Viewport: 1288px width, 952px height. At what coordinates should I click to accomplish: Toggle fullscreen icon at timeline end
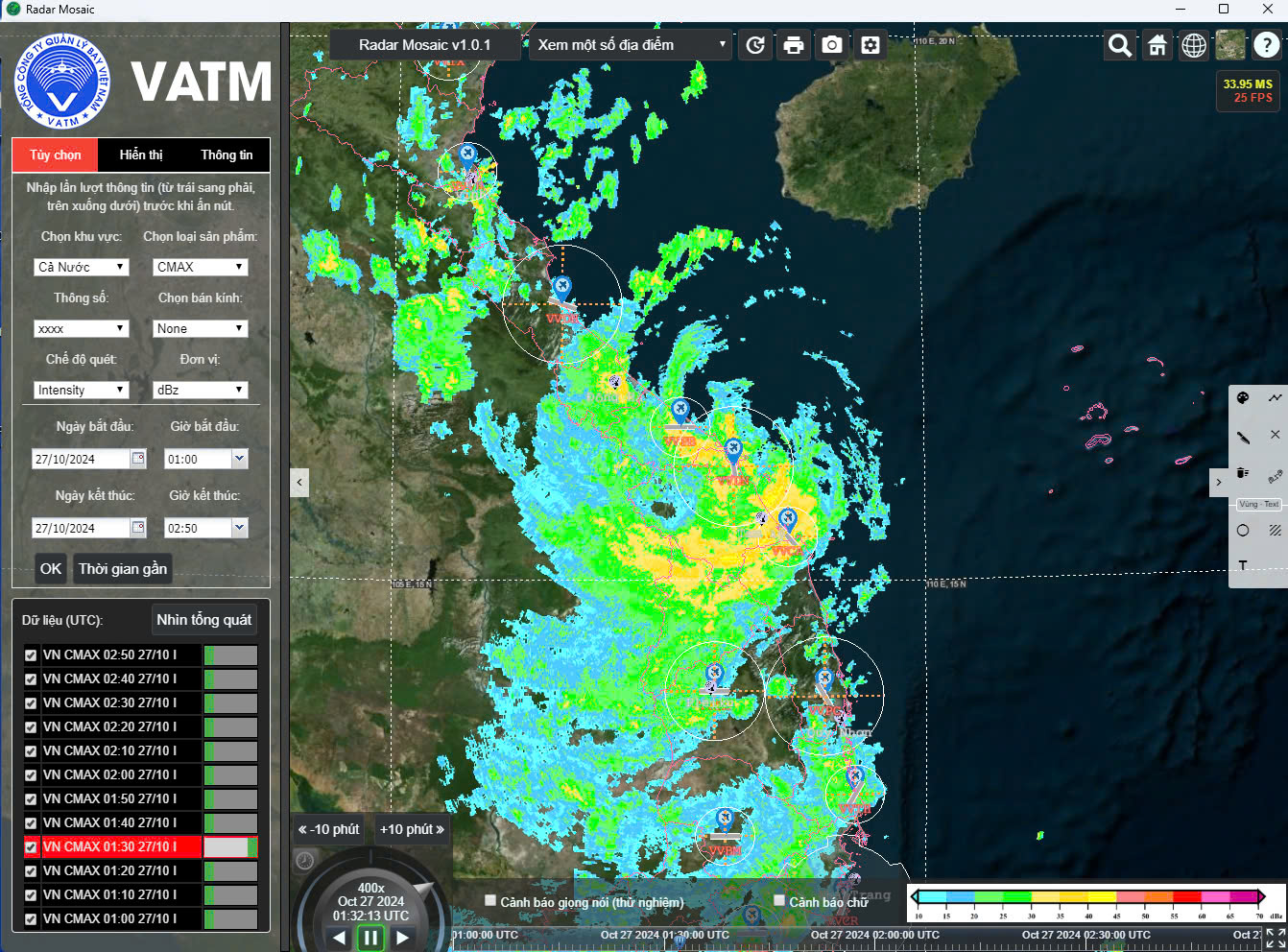click(1276, 938)
